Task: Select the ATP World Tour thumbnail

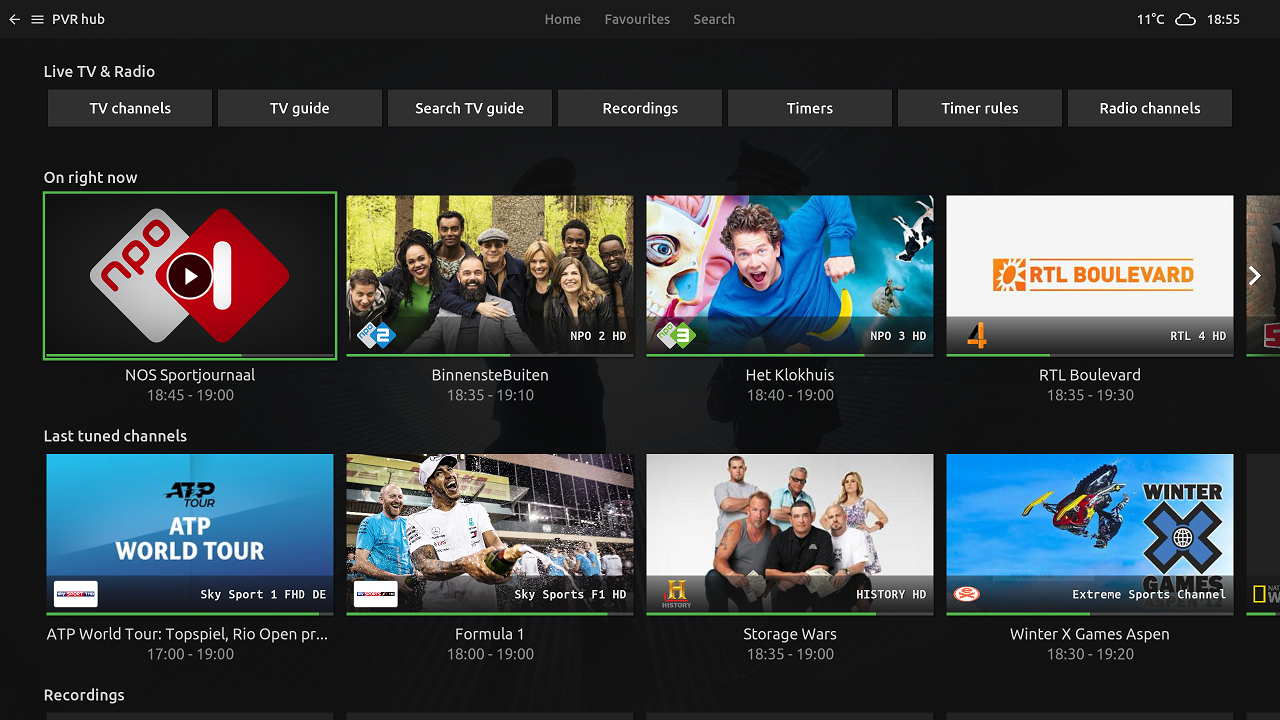Action: click(x=190, y=535)
